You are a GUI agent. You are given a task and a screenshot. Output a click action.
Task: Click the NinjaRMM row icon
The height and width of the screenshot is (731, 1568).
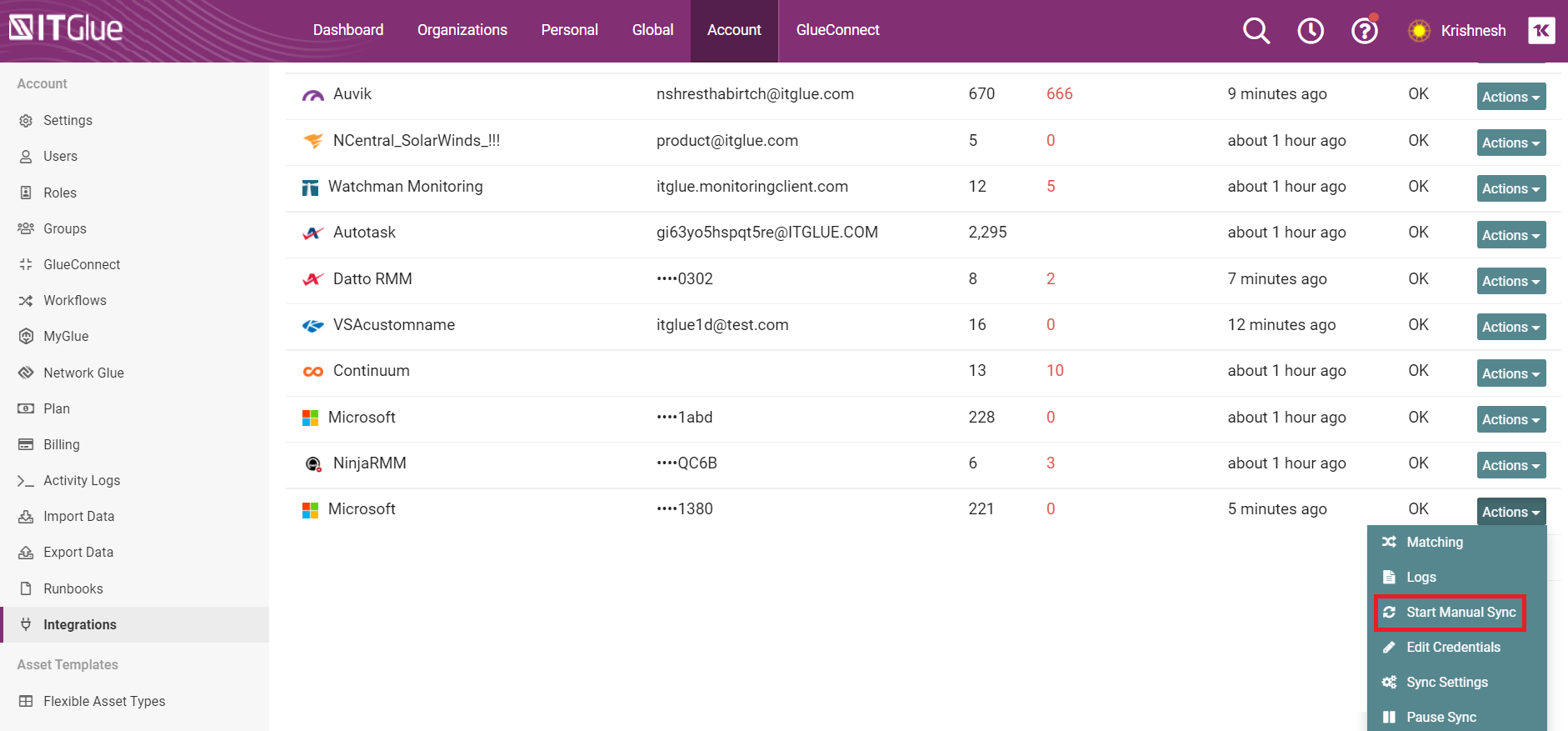[x=313, y=464]
